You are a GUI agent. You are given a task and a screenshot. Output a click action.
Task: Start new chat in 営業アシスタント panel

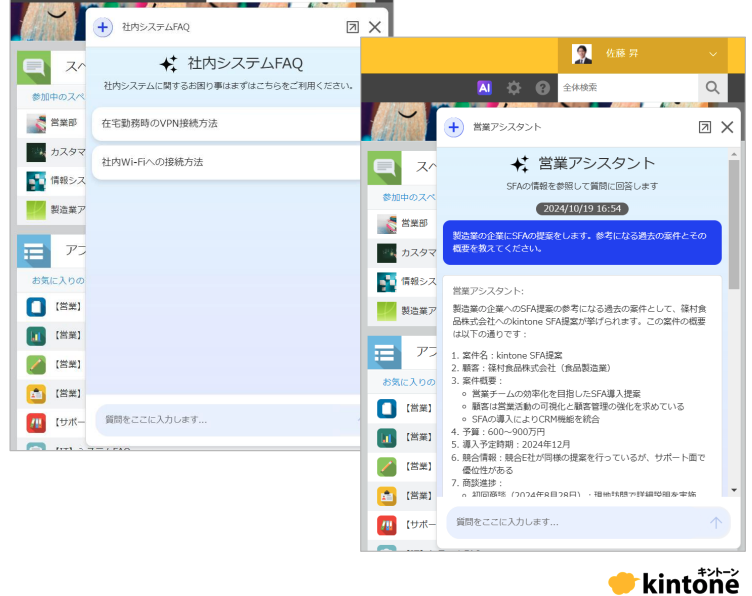(x=454, y=128)
